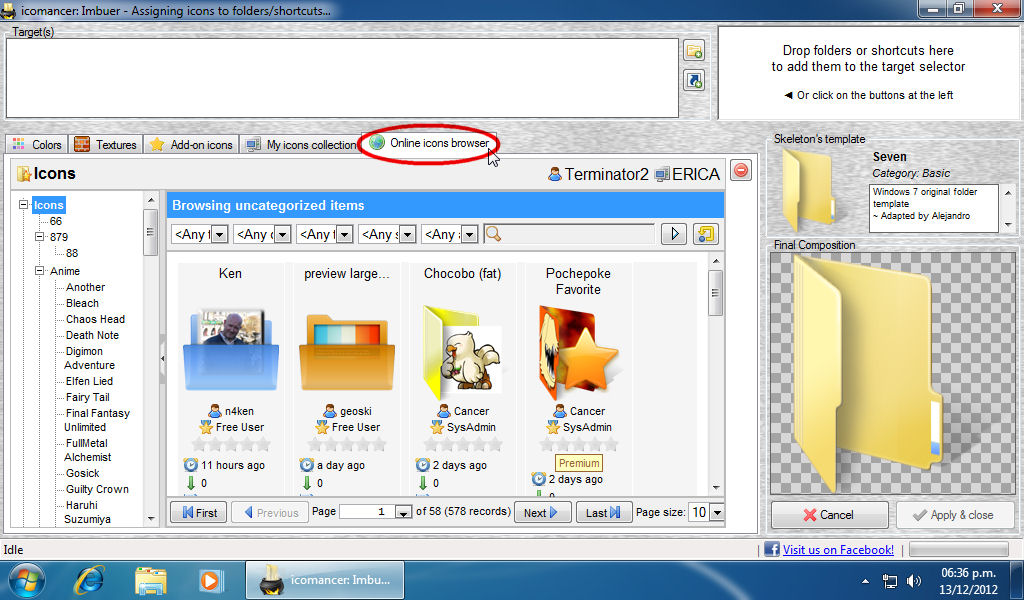Open the Visit us on Facebook link
The width and height of the screenshot is (1024, 600).
click(838, 550)
